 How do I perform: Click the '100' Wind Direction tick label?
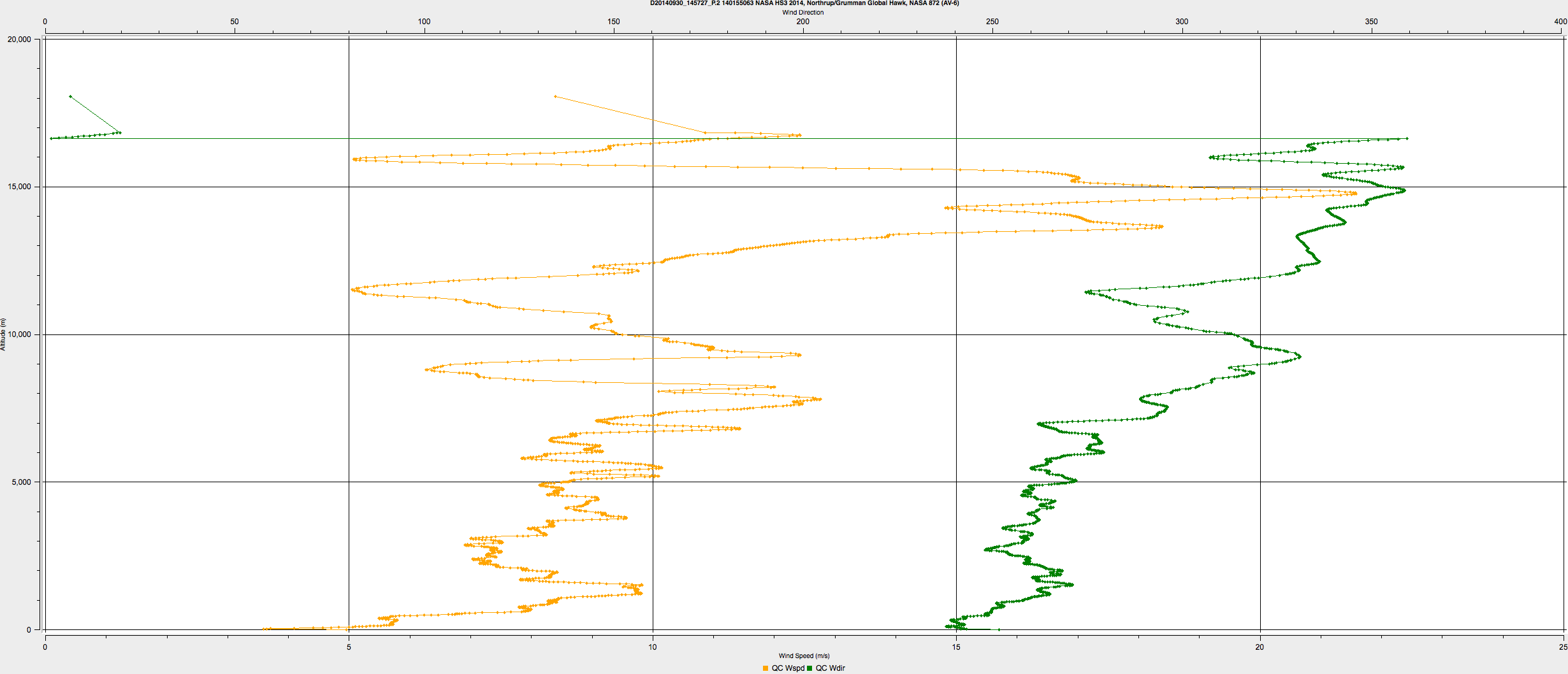coord(424,22)
